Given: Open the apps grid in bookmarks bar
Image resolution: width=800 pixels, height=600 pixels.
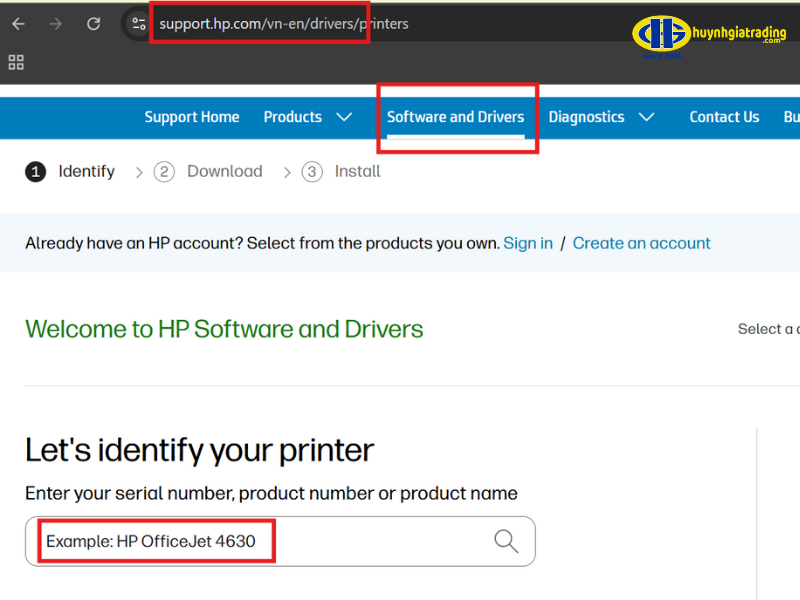Looking at the screenshot, I should pyautogui.click(x=16, y=62).
